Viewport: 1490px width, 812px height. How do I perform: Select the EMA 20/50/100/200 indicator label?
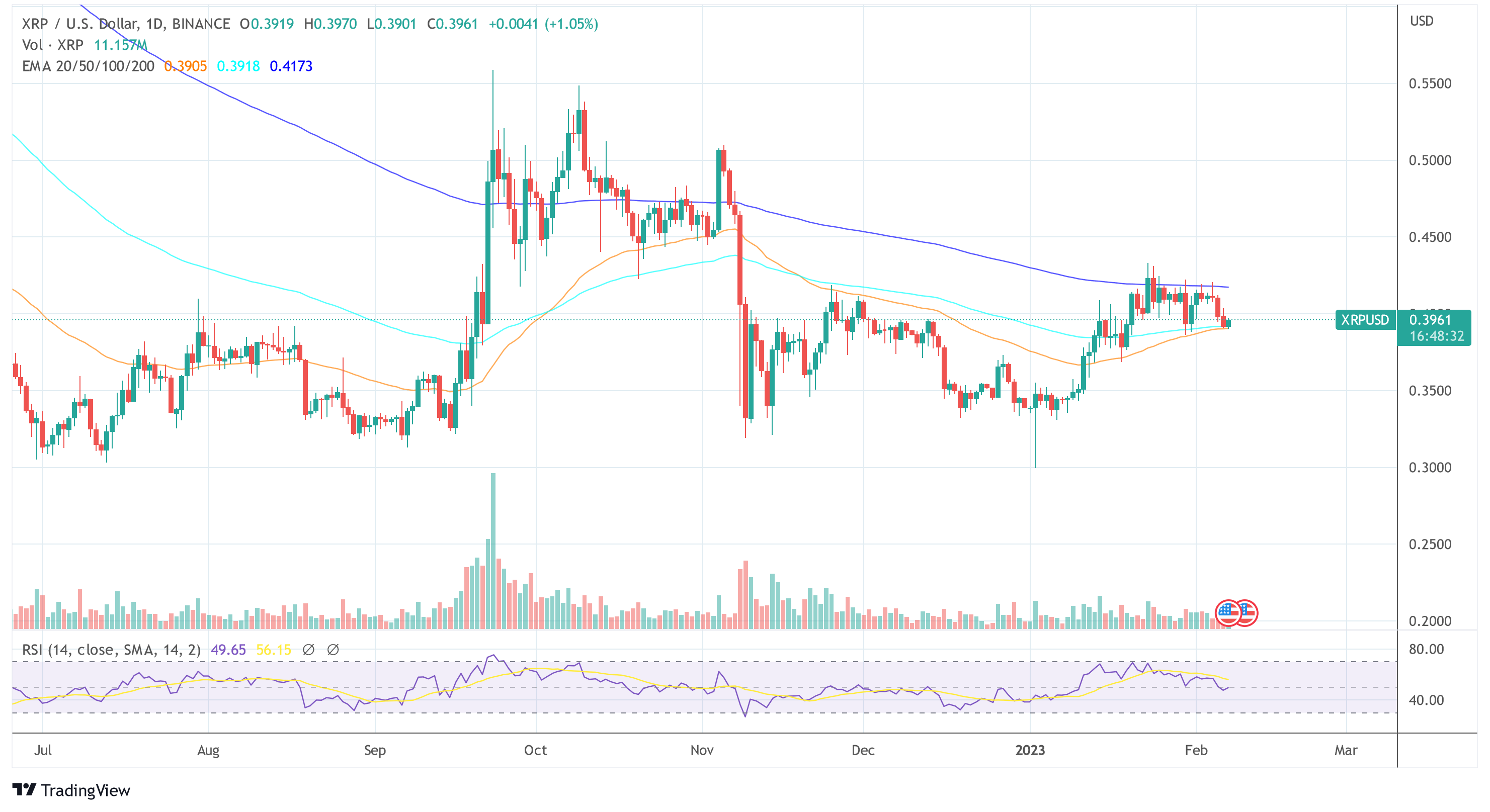pos(88,66)
